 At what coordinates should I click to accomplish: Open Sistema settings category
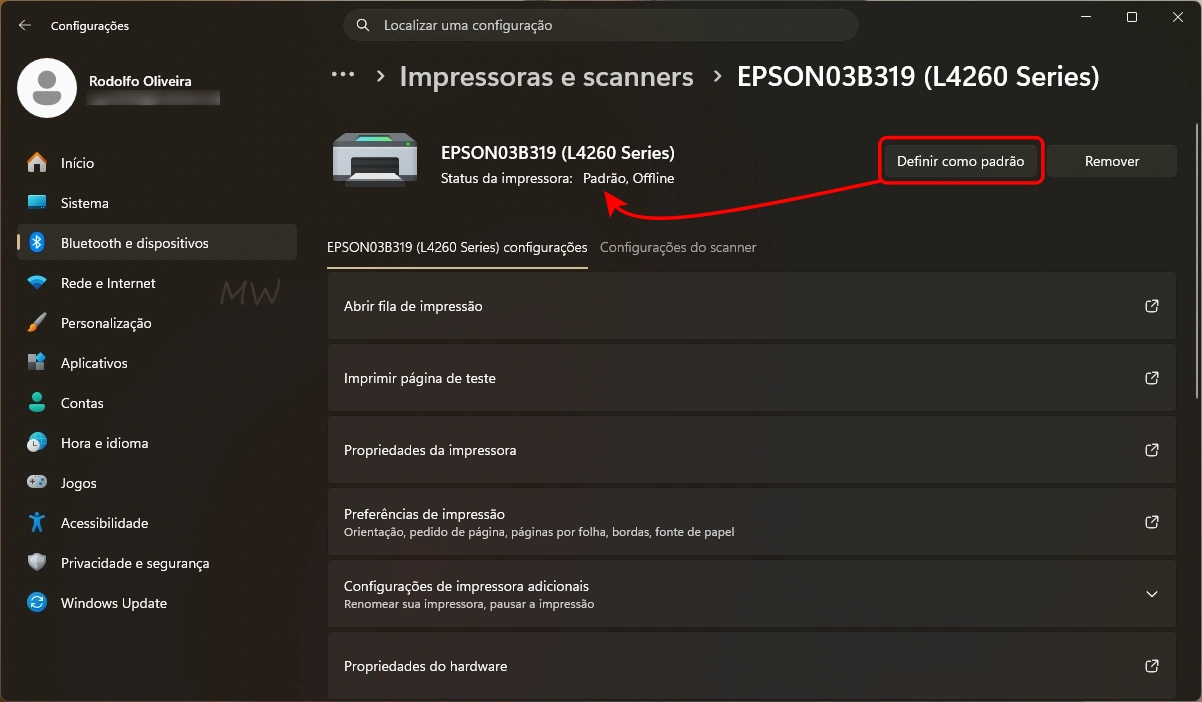click(157, 203)
